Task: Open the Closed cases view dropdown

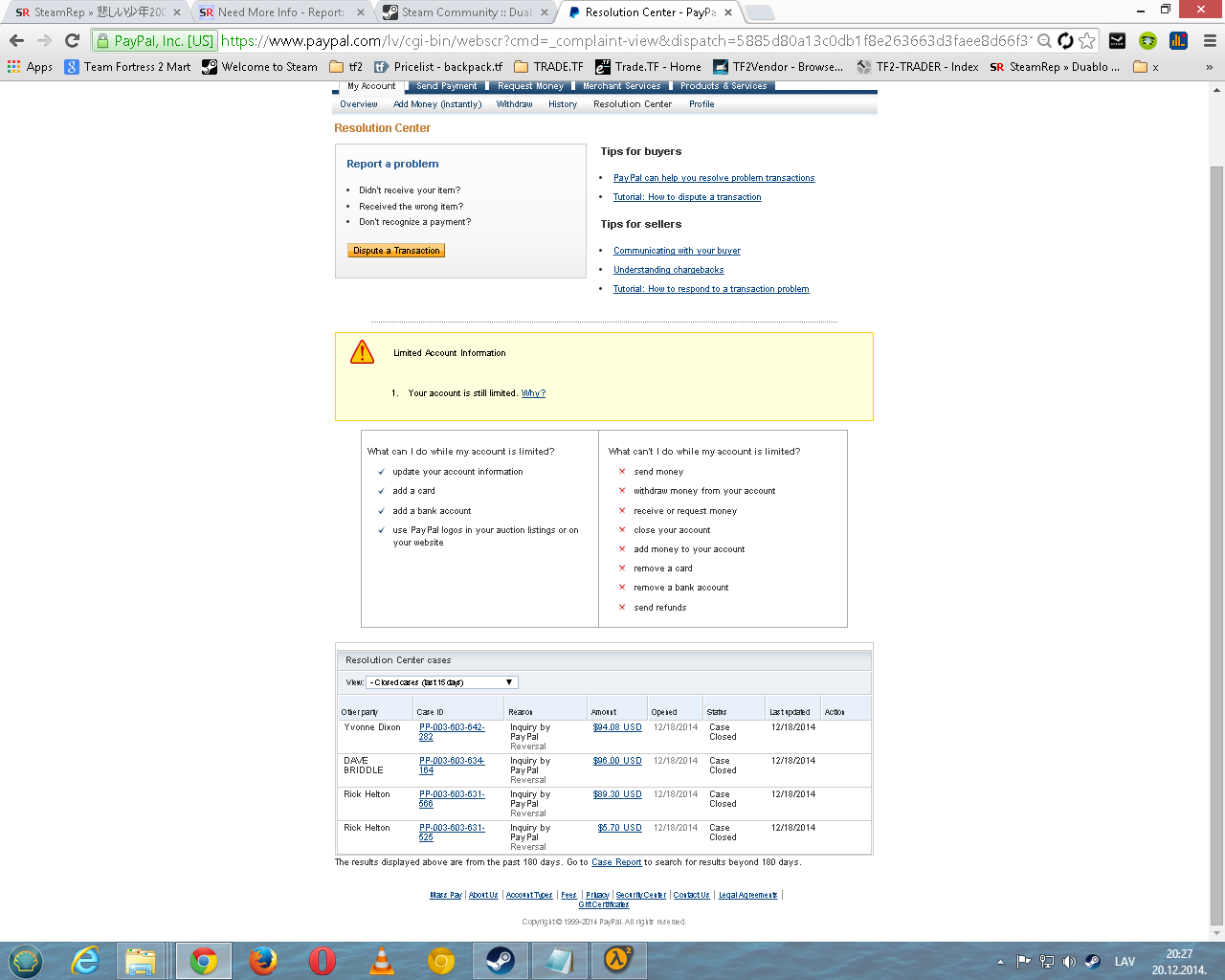Action: point(441,682)
